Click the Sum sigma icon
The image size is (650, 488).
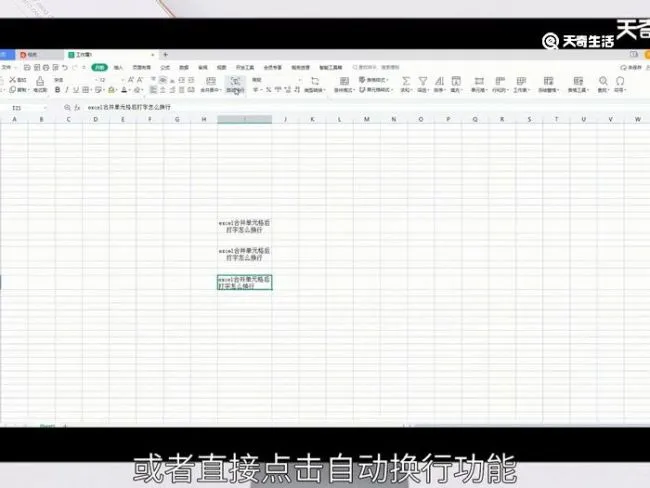(x=406, y=81)
